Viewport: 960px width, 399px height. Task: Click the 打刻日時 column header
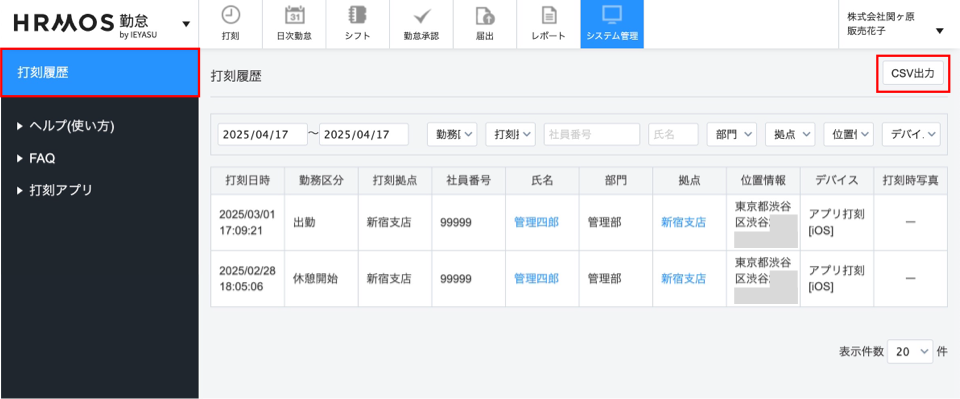(247, 181)
